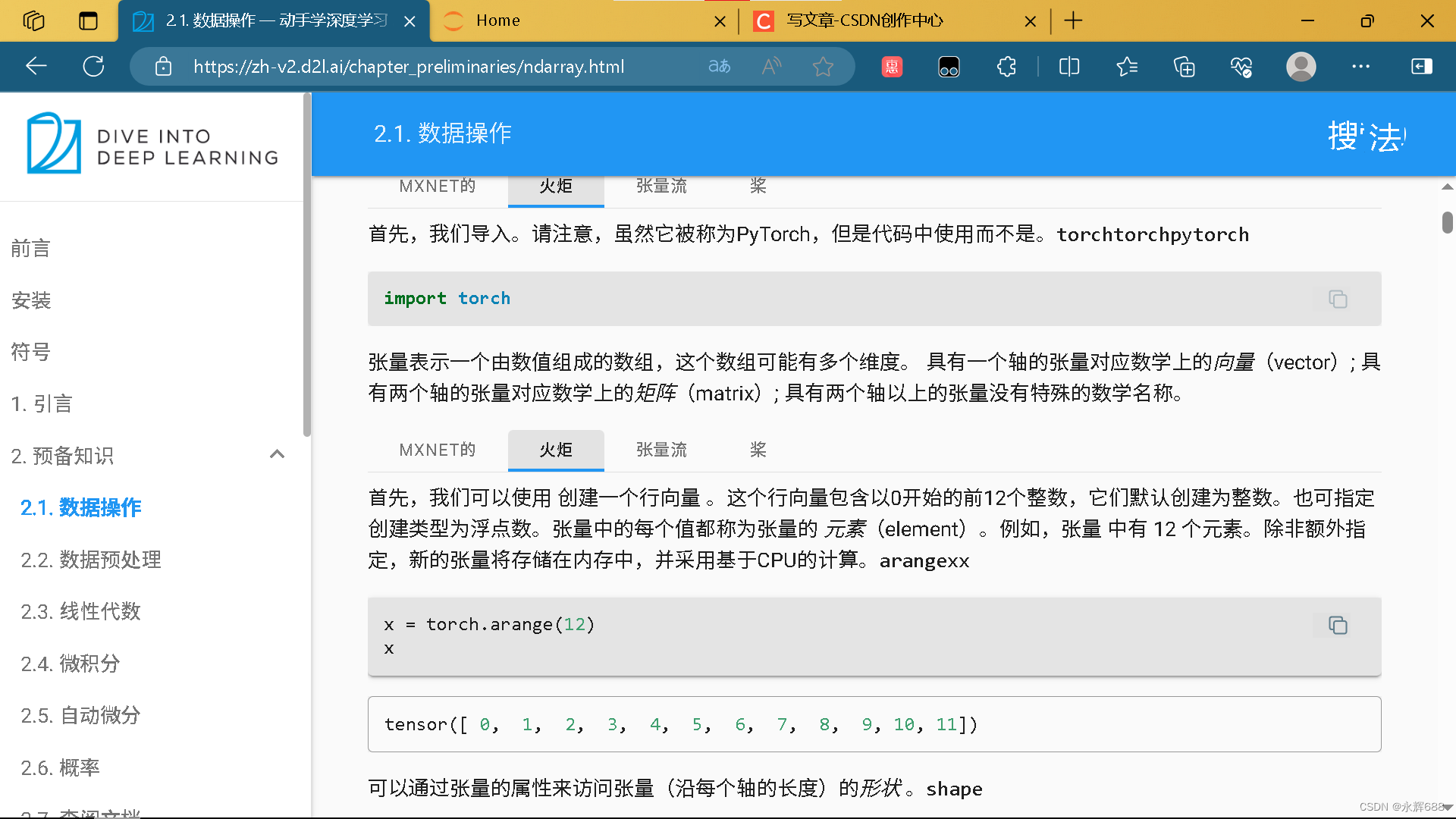Image resolution: width=1456 pixels, height=819 pixels.
Task: Collapse the 预备知识 chapter section
Action: (277, 454)
